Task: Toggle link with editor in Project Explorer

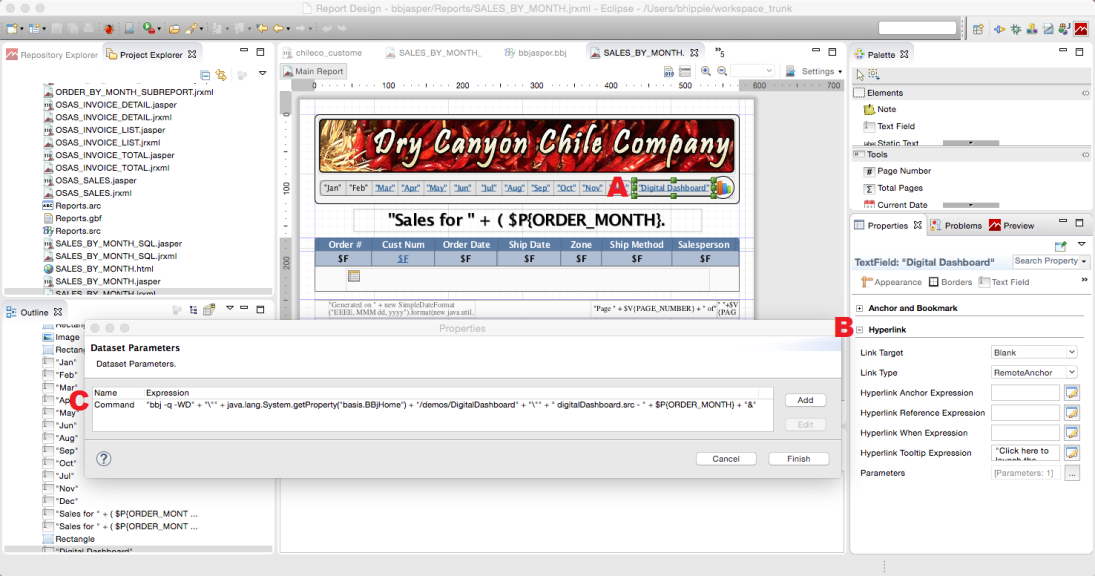Action: [x=221, y=74]
